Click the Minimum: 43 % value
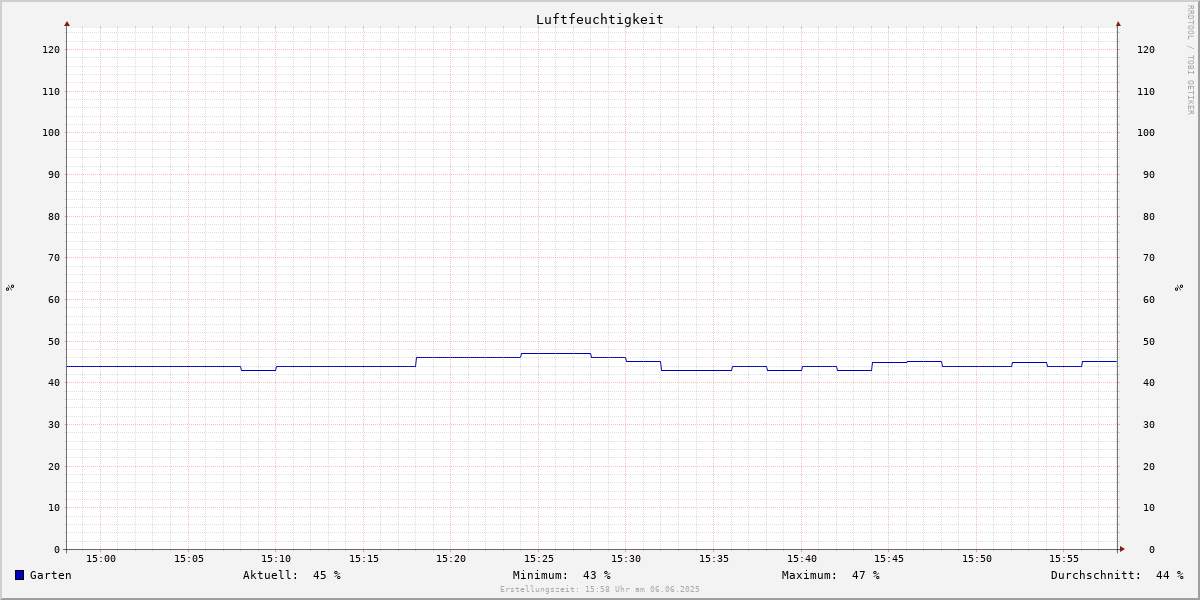Image resolution: width=1200 pixels, height=600 pixels. coord(562,575)
